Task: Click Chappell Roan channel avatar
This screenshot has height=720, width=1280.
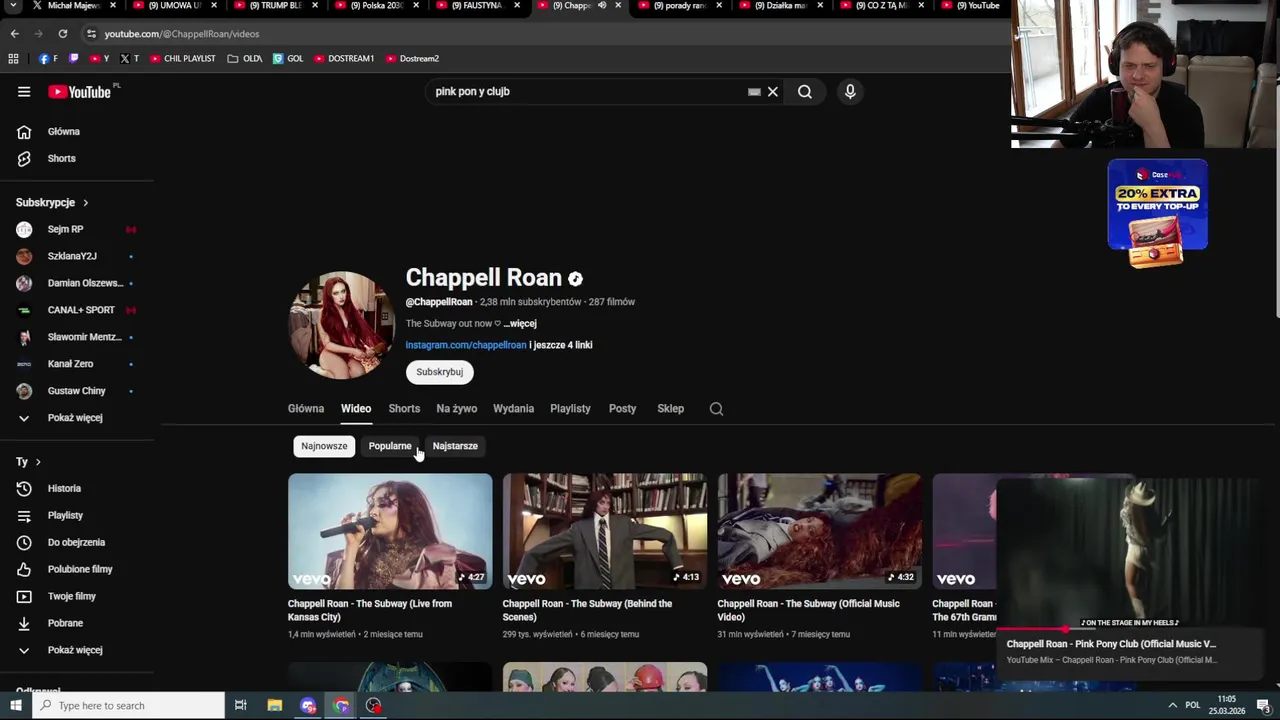Action: (342, 325)
